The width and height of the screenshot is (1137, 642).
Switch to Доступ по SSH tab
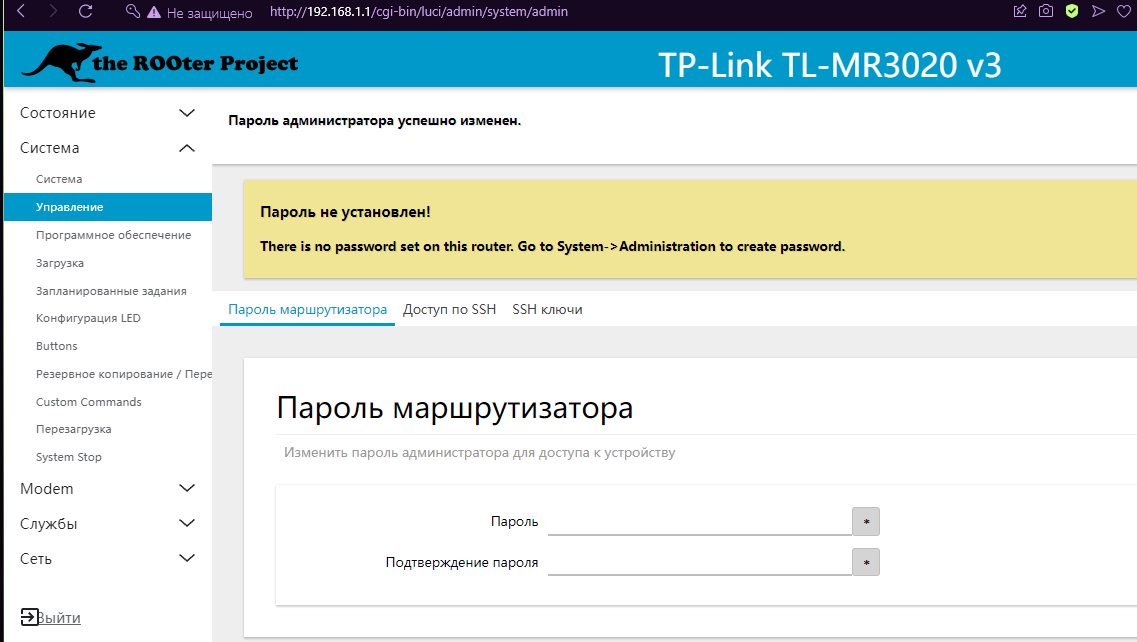tap(450, 309)
